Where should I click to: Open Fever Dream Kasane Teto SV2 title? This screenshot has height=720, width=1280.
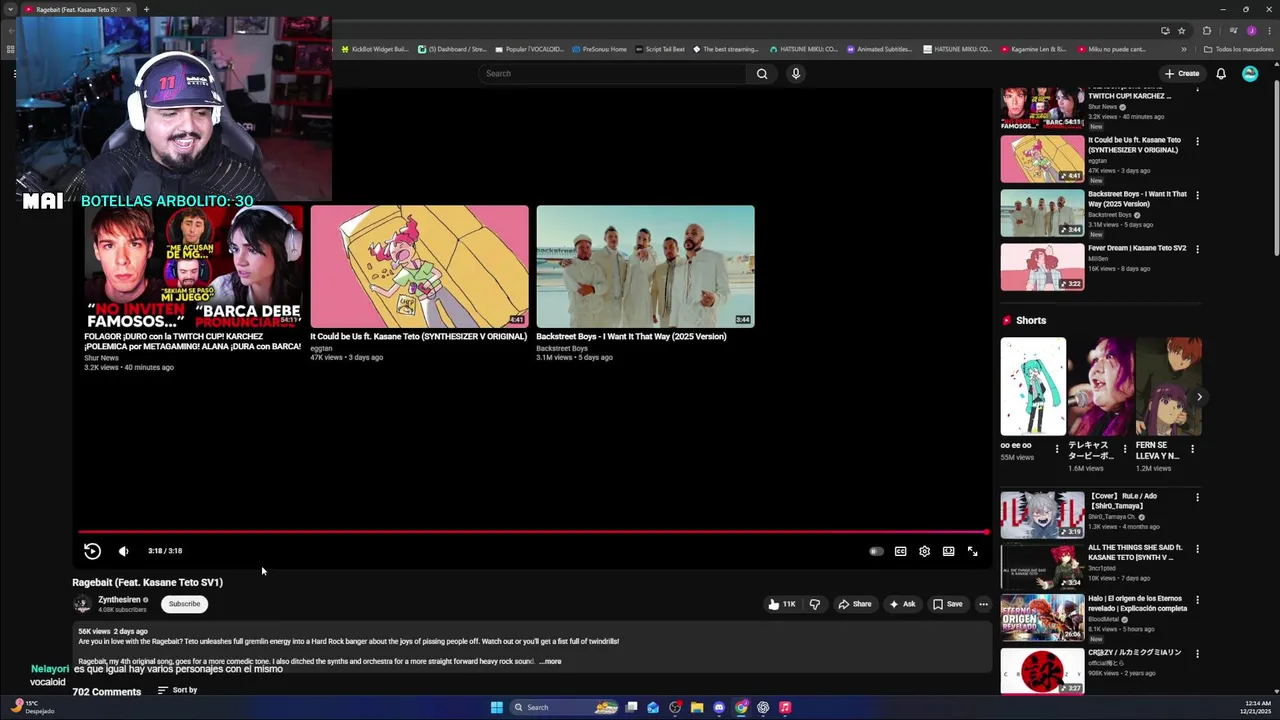click(1137, 248)
